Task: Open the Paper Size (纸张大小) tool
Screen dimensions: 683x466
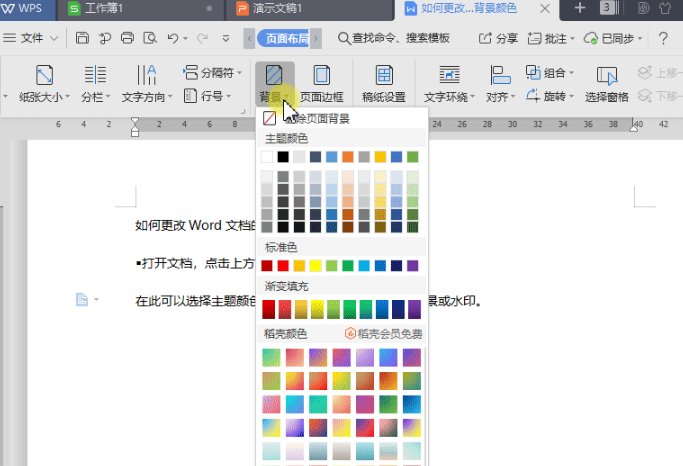Action: [44, 84]
